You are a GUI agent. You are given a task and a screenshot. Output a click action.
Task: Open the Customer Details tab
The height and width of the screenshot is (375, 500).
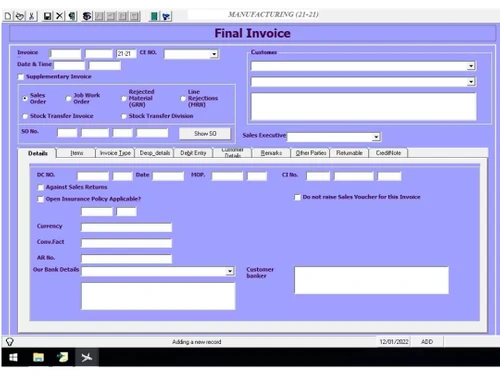point(232,153)
